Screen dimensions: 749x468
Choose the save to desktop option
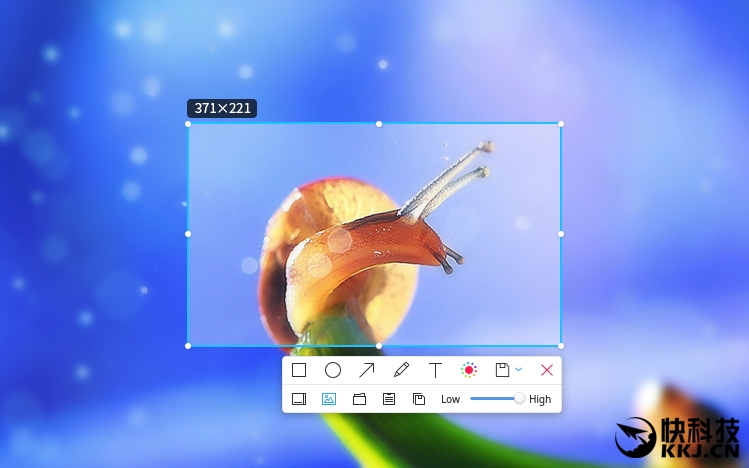tap(299, 399)
